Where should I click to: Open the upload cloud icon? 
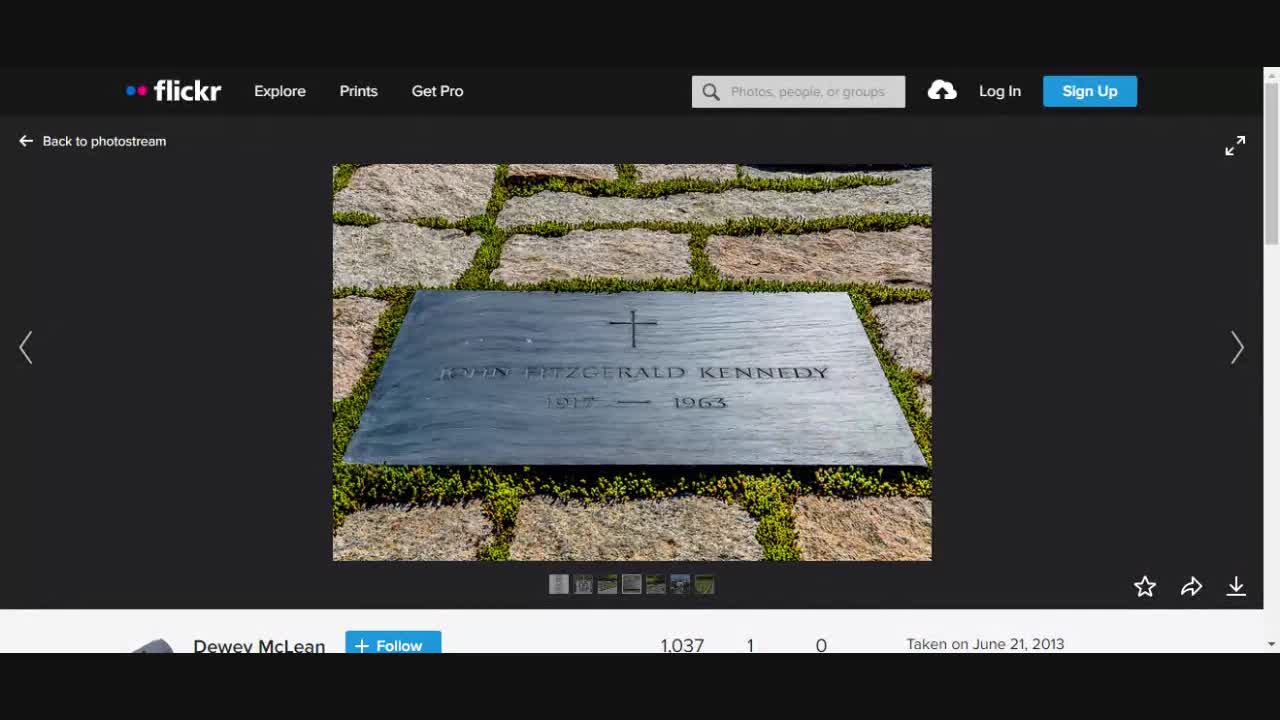click(x=942, y=91)
